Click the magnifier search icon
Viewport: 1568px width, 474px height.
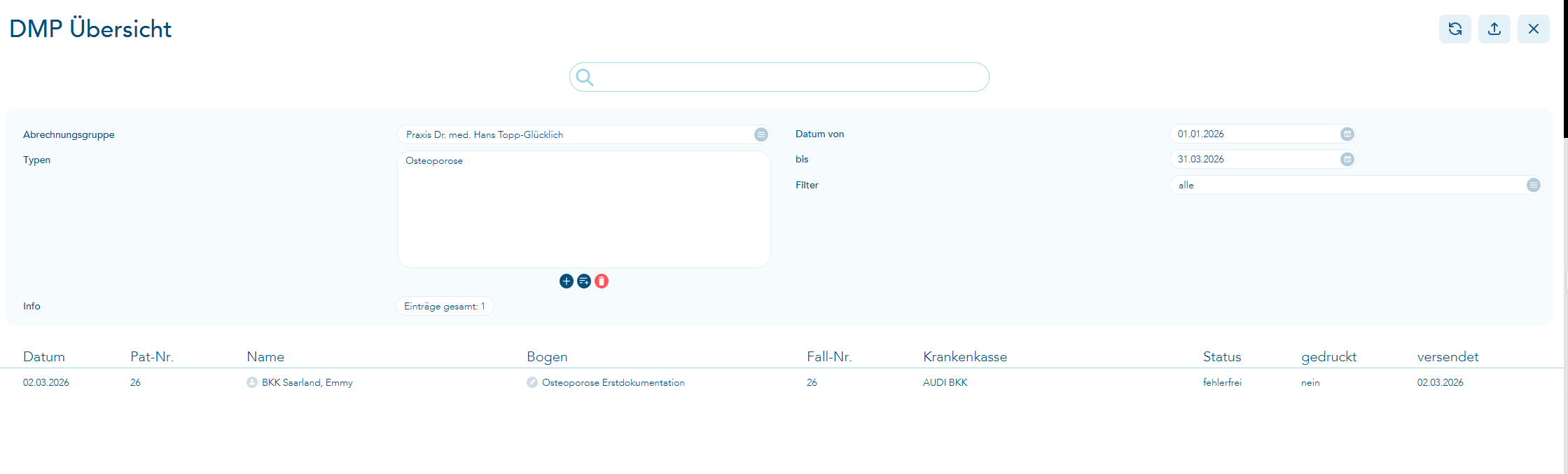(x=585, y=78)
